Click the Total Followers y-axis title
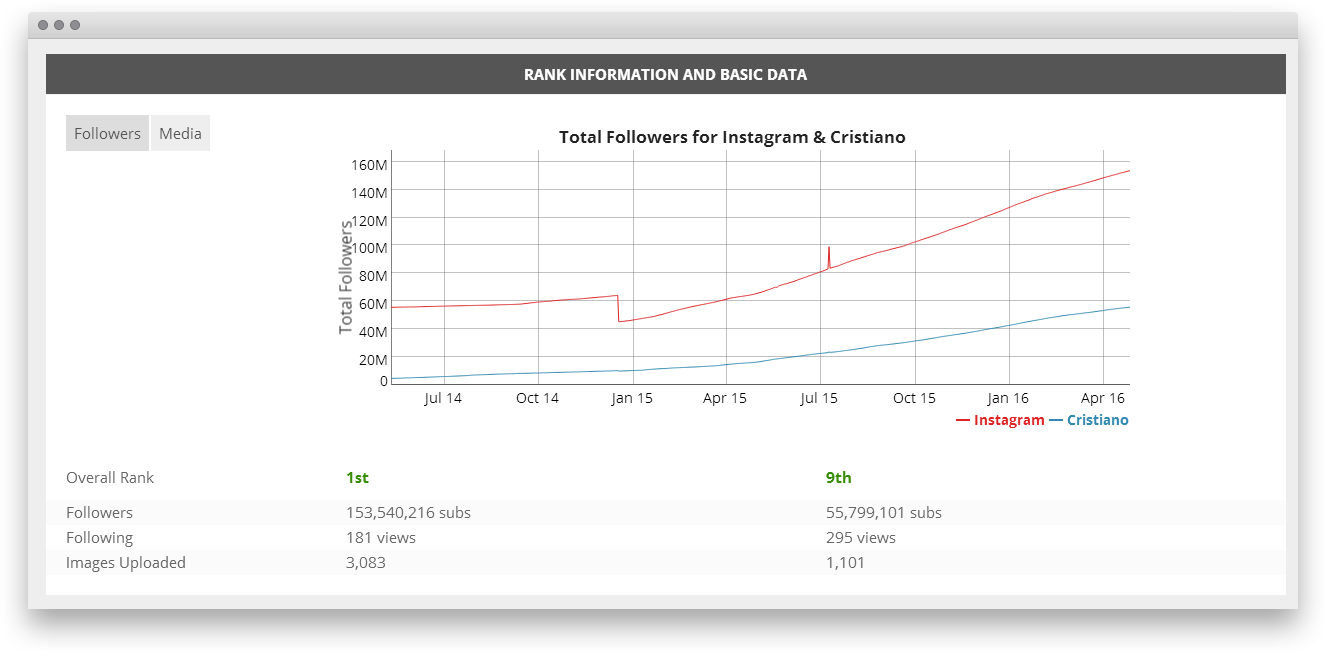The width and height of the screenshot is (1326, 653). pos(346,277)
